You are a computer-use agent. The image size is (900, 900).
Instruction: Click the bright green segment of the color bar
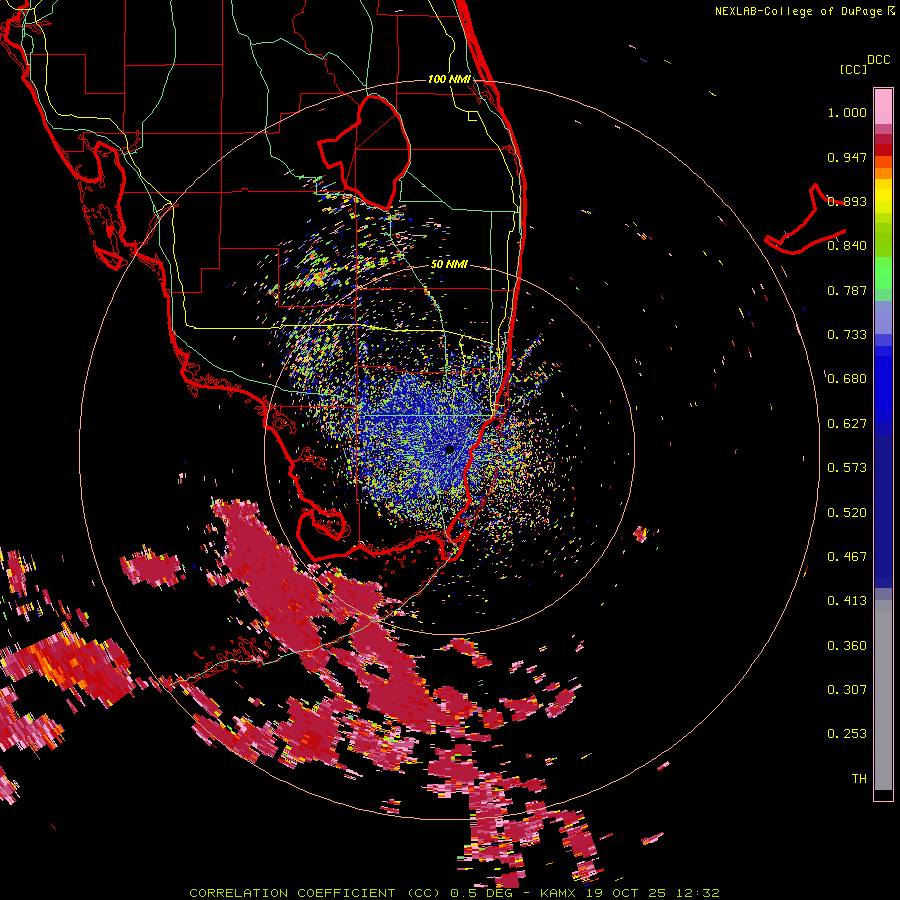point(883,273)
